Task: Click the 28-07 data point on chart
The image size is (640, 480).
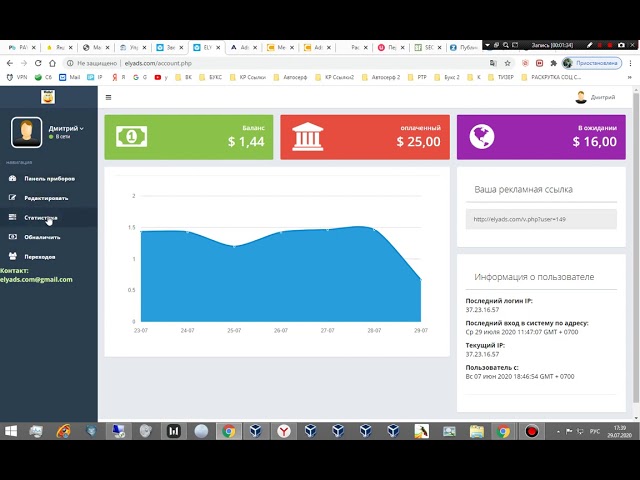Action: pyautogui.click(x=374, y=229)
